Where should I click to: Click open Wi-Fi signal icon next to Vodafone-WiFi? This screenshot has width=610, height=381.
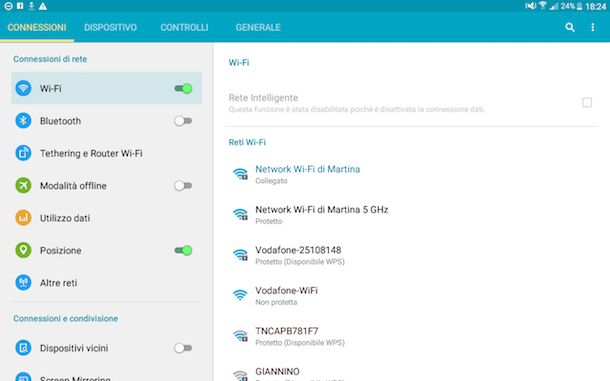[240, 295]
